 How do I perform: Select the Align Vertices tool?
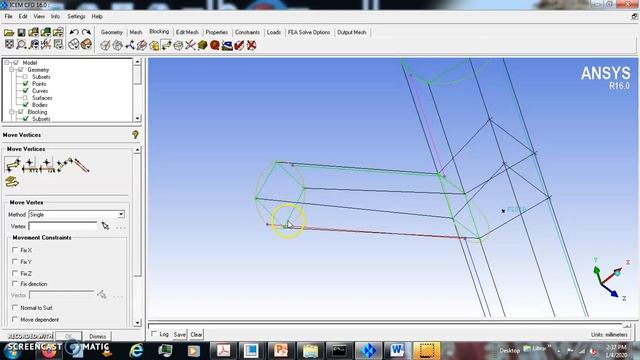47,165
